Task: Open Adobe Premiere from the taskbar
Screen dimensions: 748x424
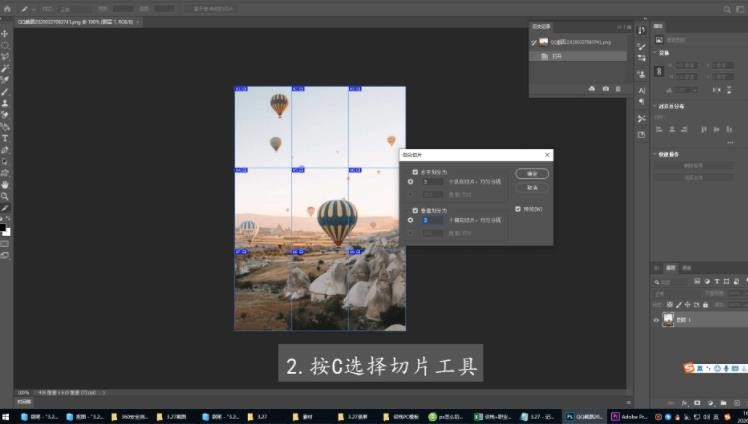Action: coord(629,417)
